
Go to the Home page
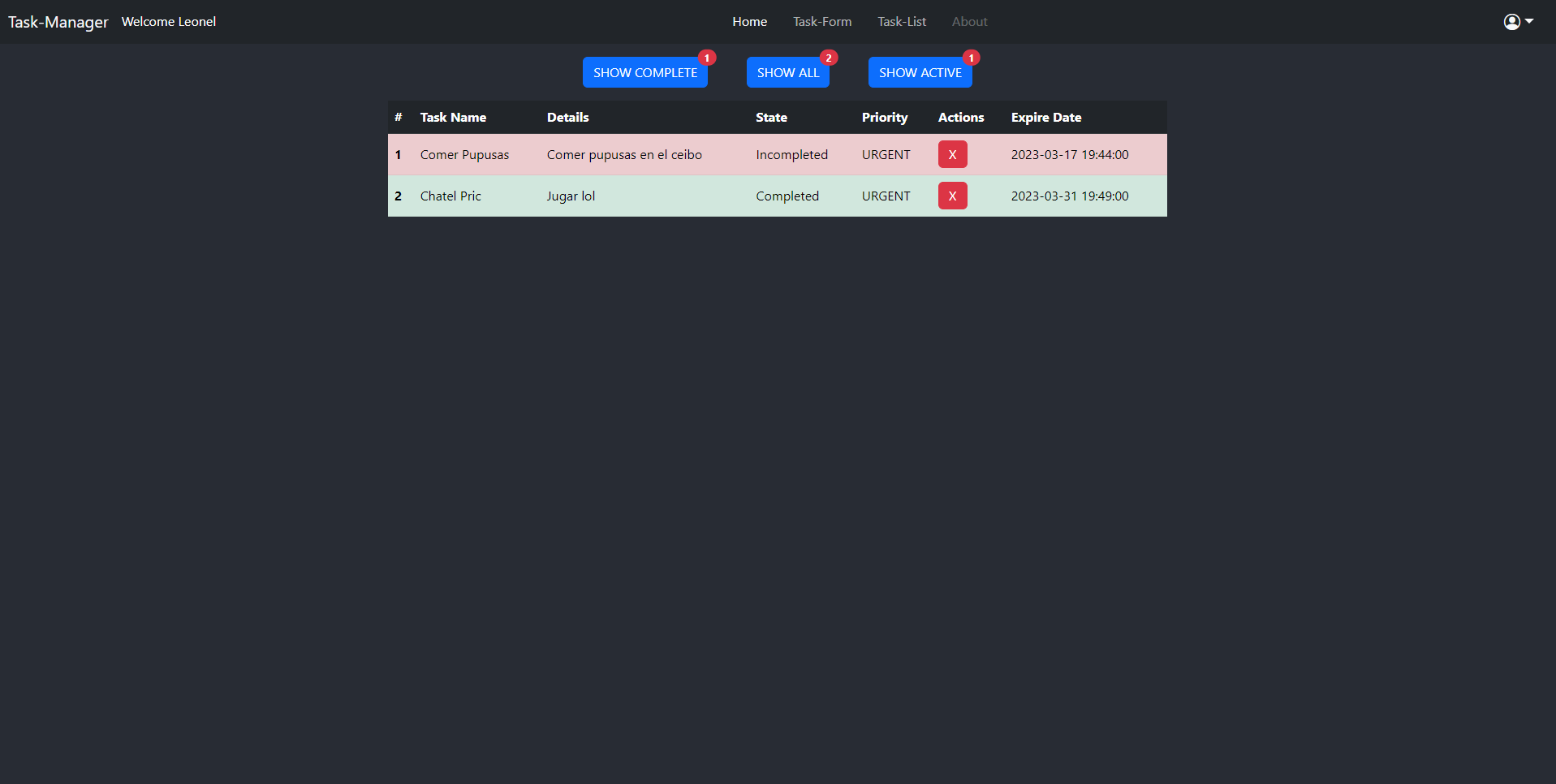pyautogui.click(x=748, y=21)
